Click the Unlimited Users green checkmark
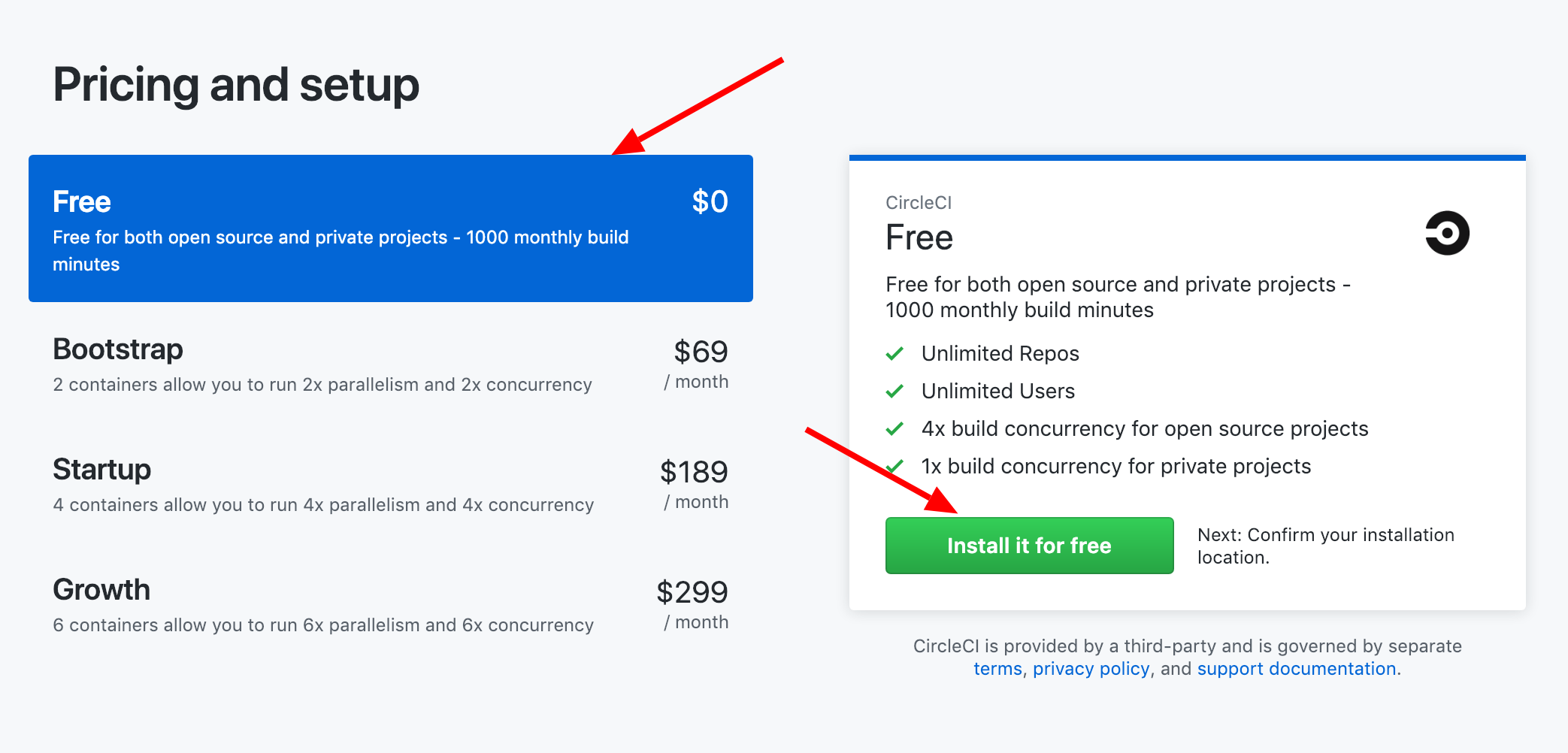Image resolution: width=1568 pixels, height=753 pixels. (894, 391)
